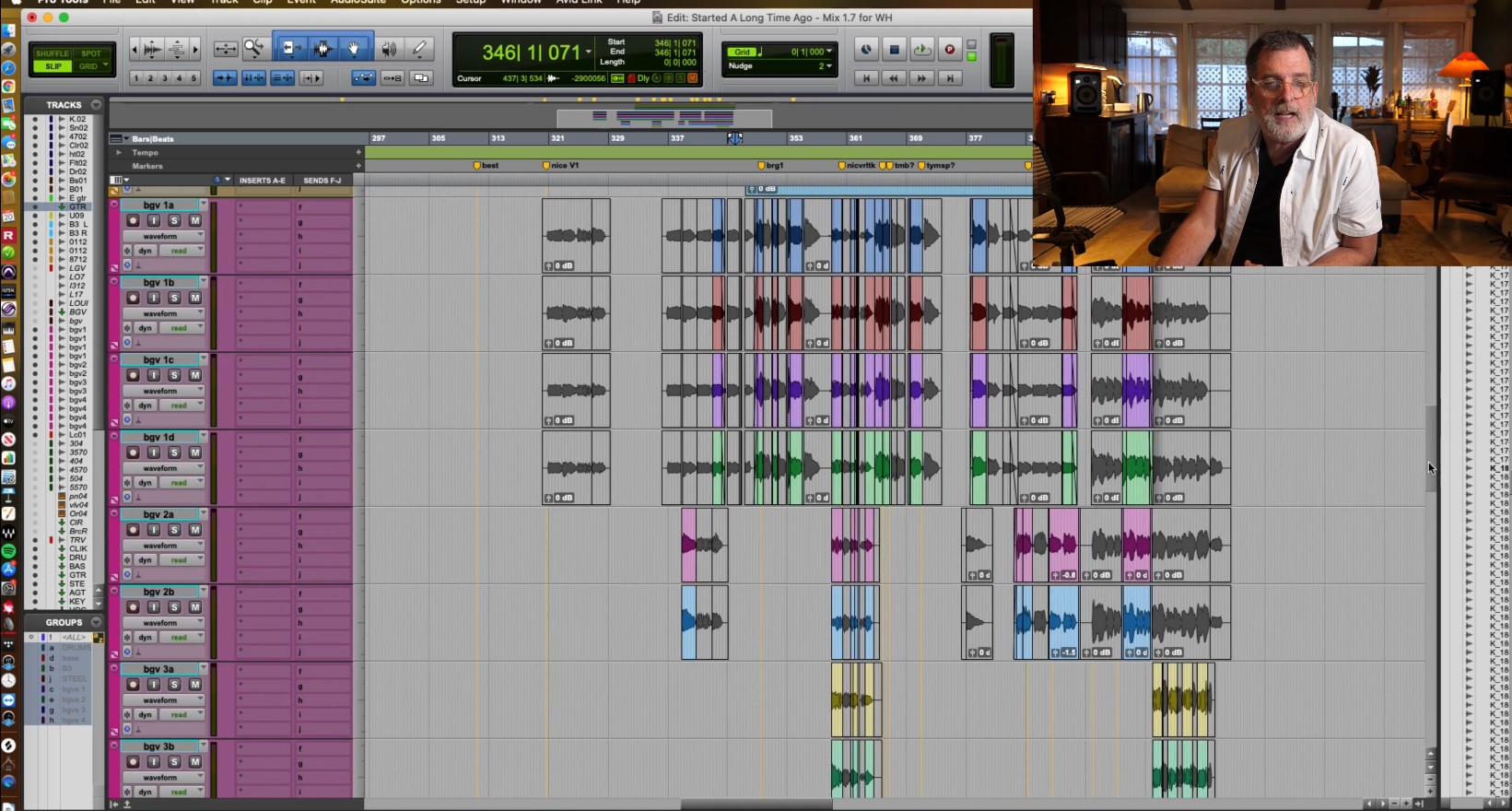Image resolution: width=1512 pixels, height=811 pixels.
Task: Jump to the 'best' marker
Action: (x=486, y=166)
